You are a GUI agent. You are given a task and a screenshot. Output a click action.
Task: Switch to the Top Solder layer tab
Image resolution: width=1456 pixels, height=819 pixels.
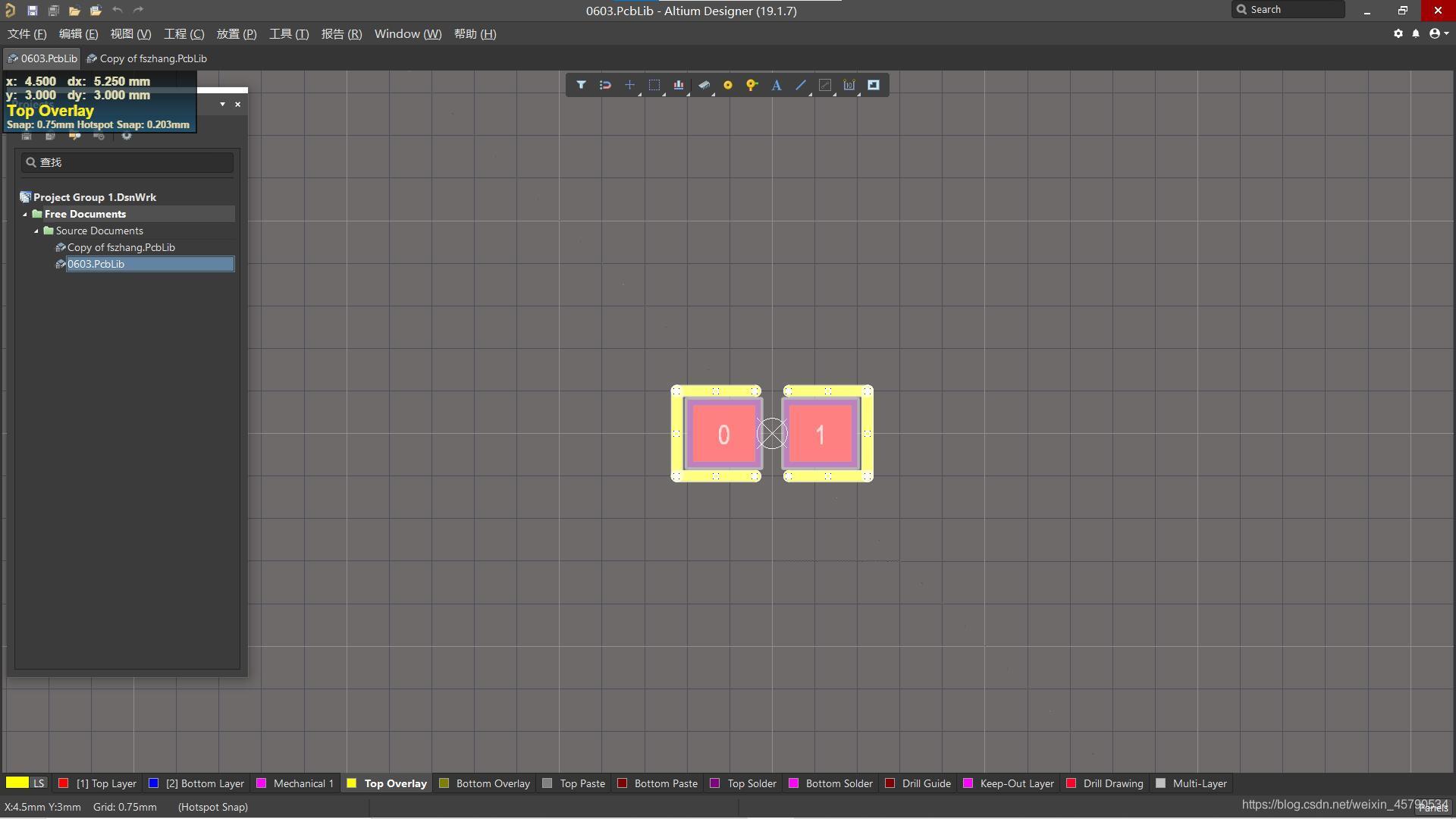pos(743,783)
